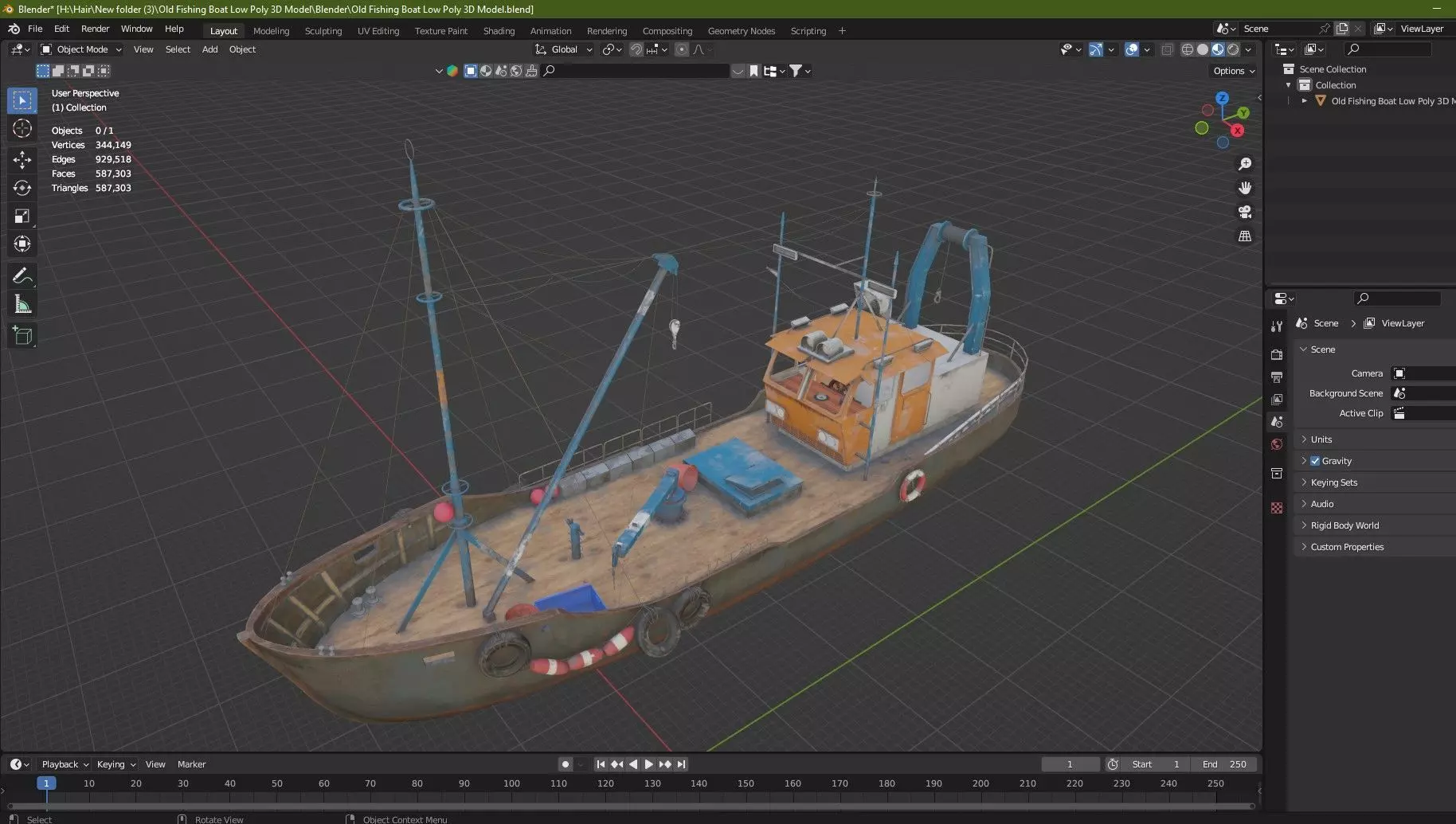Open the Edit menu
The image size is (1456, 824).
61,29
